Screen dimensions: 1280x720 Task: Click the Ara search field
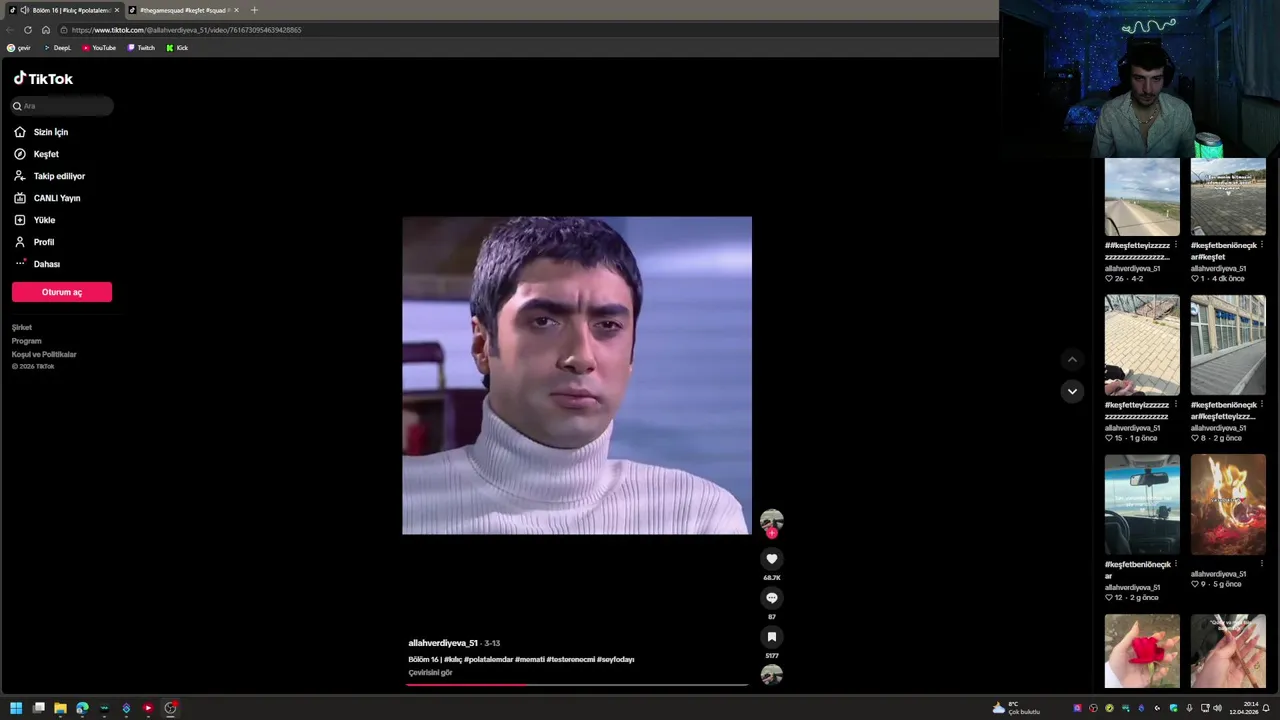pyautogui.click(x=62, y=106)
